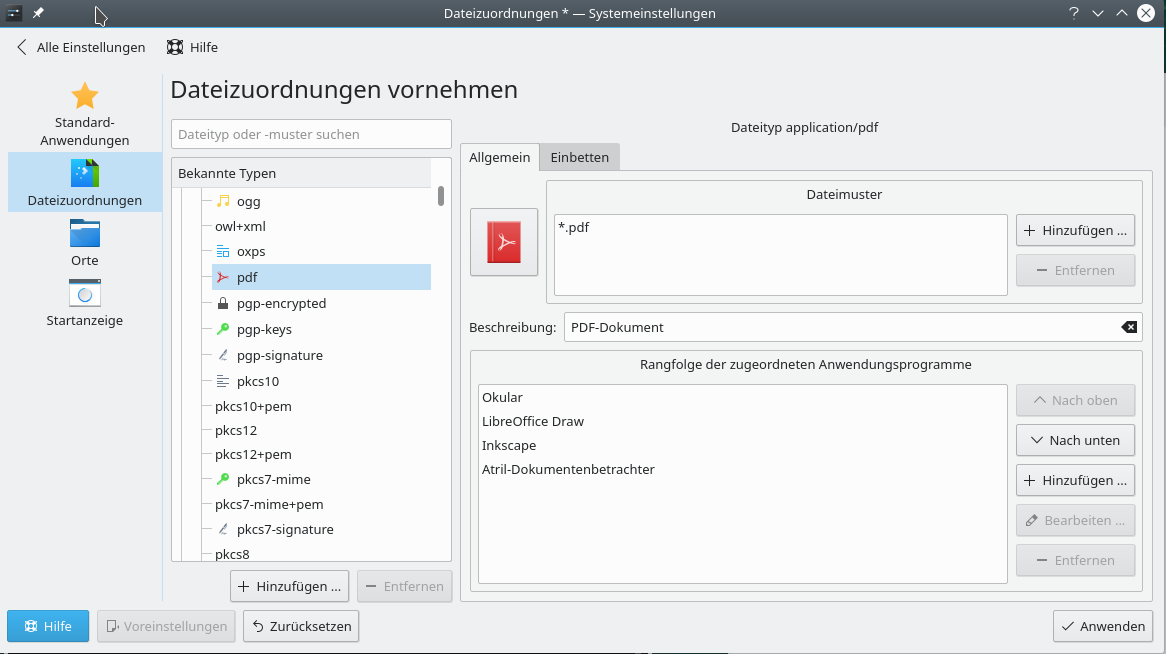Switch to the Einbetten tab
The image size is (1166, 654).
(x=579, y=157)
